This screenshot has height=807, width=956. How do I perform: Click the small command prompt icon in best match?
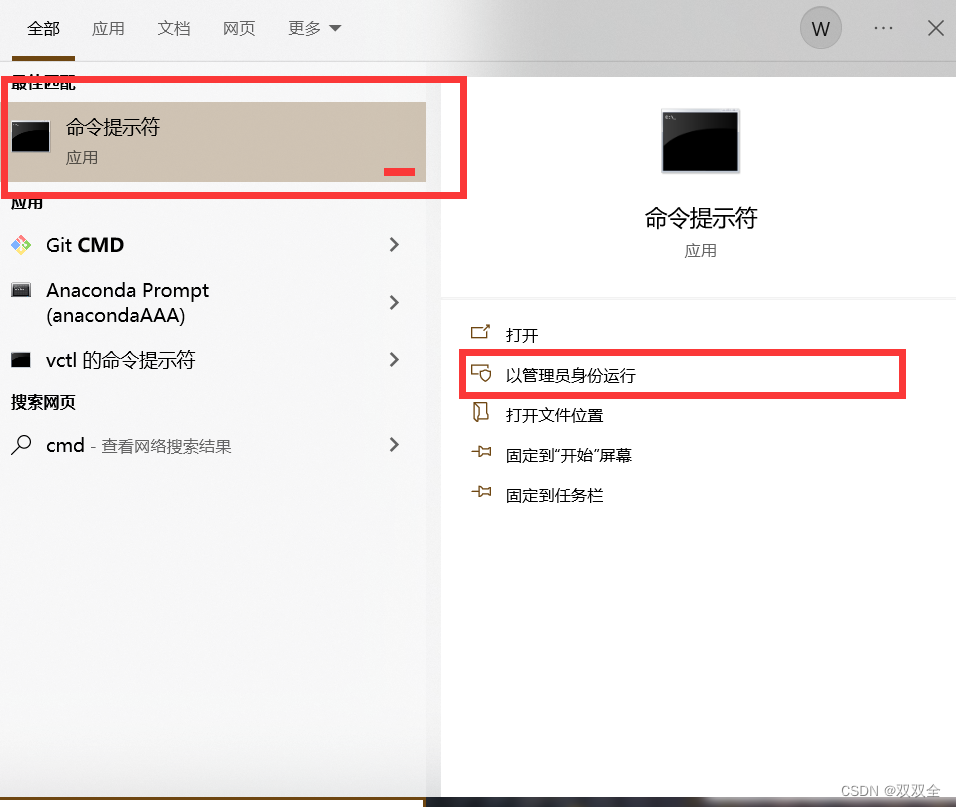[30, 137]
